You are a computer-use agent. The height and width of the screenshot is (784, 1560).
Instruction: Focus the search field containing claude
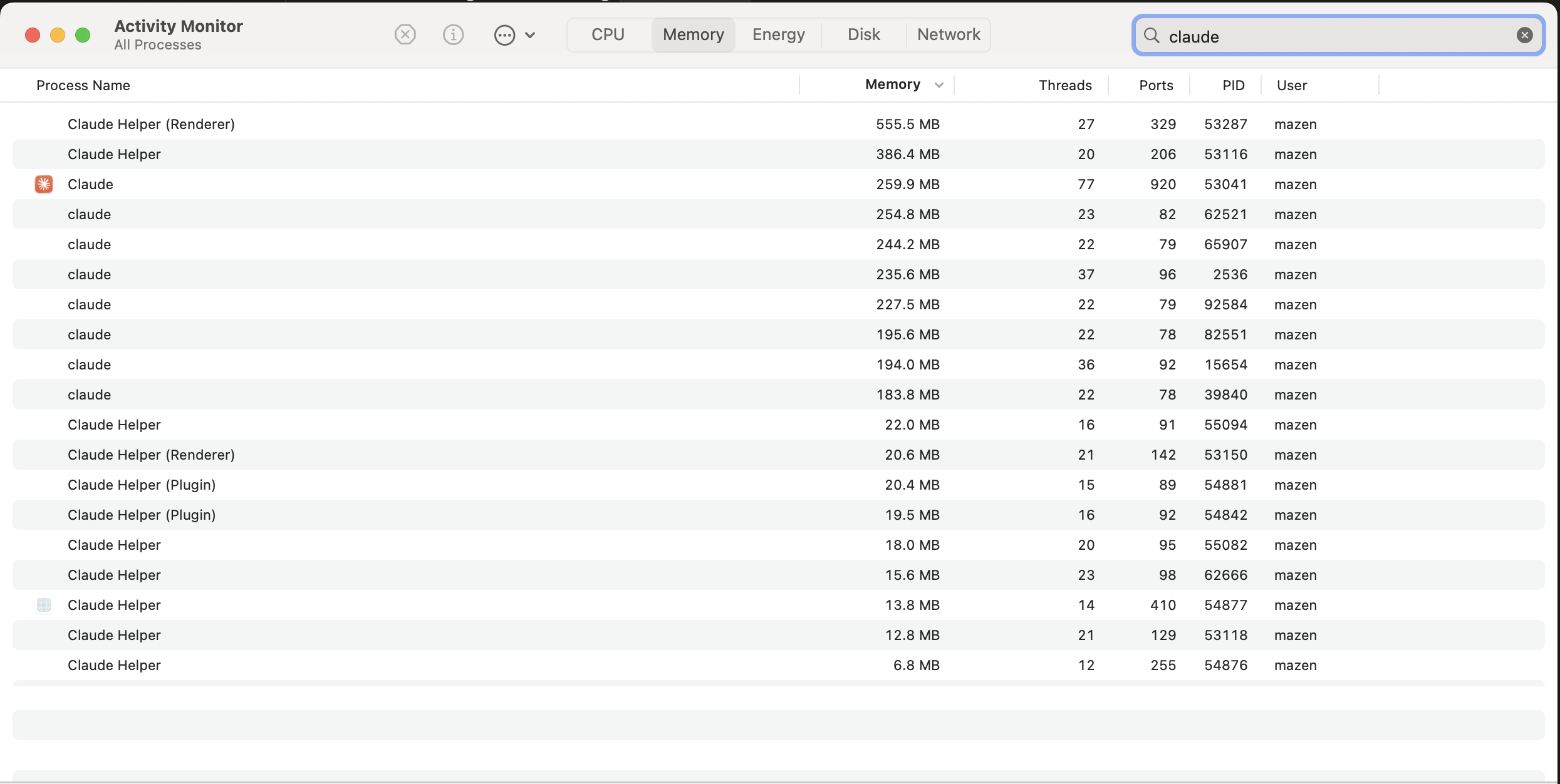click(1338, 36)
